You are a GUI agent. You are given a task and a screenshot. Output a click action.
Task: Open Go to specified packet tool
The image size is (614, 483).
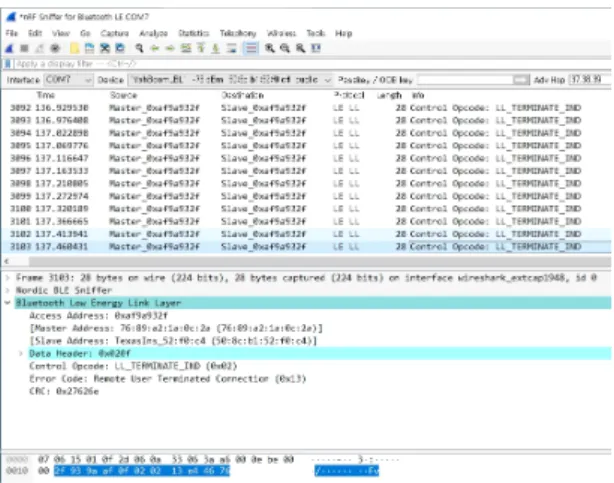point(186,48)
